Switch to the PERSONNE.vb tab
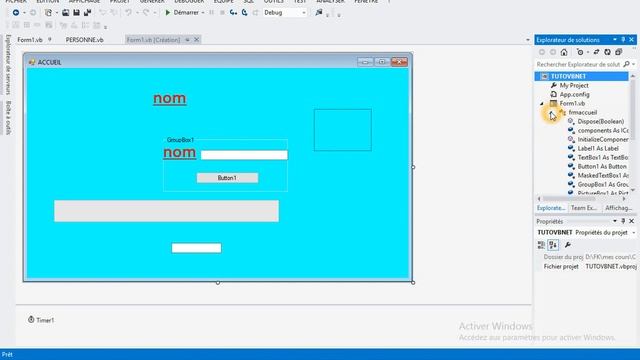The width and height of the screenshot is (640, 360). pyautogui.click(x=84, y=40)
